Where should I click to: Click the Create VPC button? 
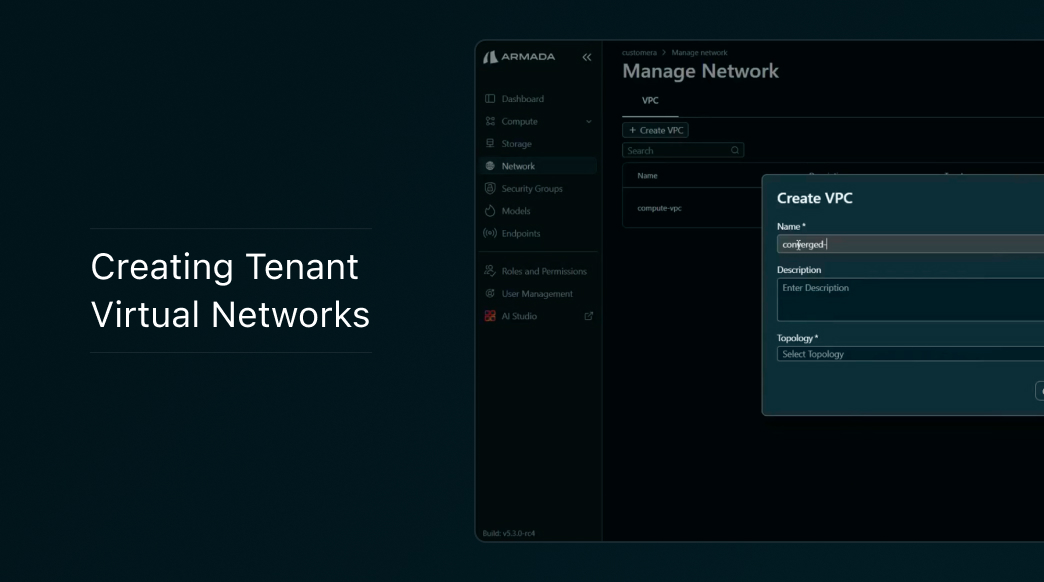coord(655,130)
